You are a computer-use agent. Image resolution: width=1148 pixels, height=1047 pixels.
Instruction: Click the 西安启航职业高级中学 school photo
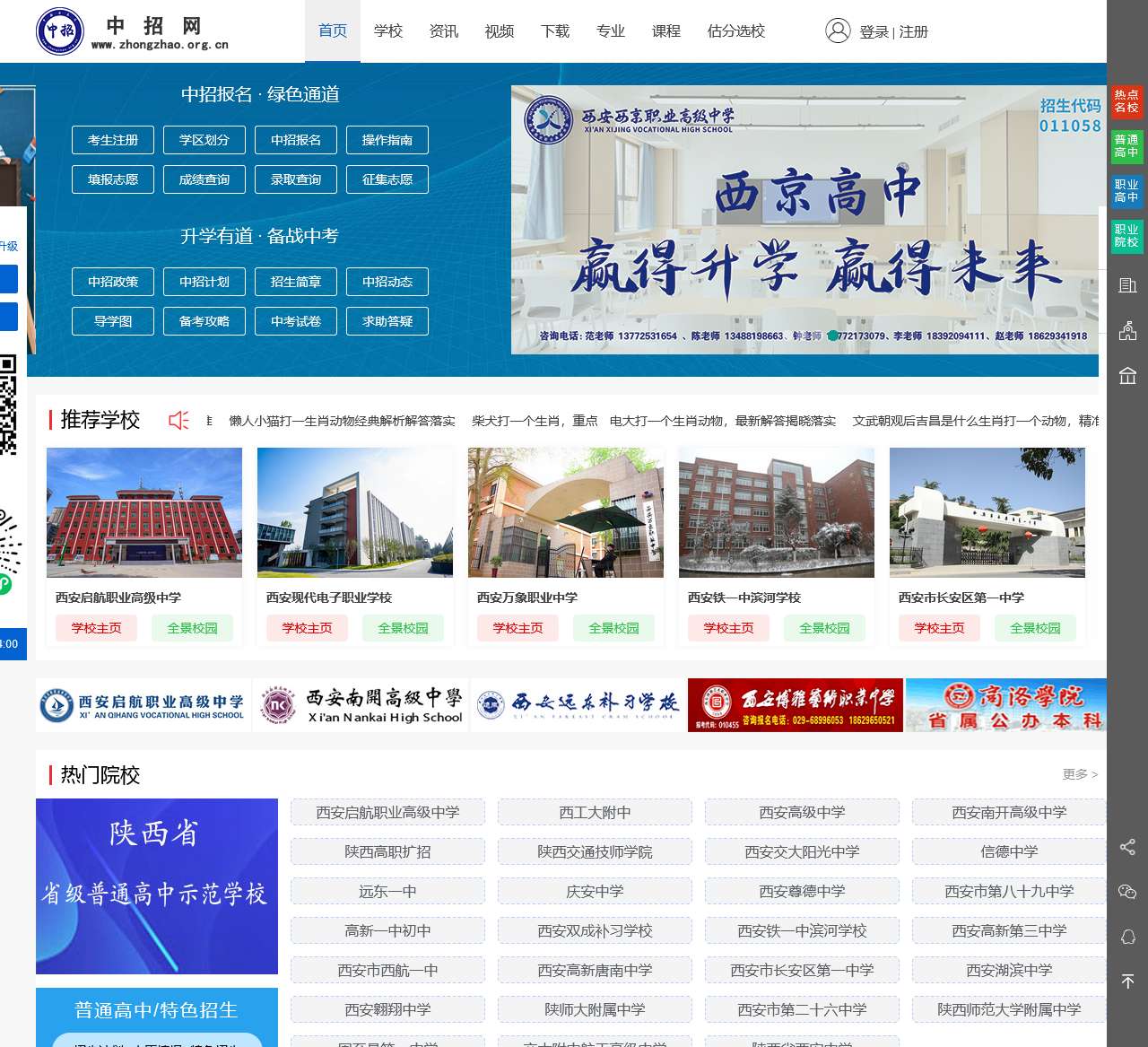pos(144,512)
